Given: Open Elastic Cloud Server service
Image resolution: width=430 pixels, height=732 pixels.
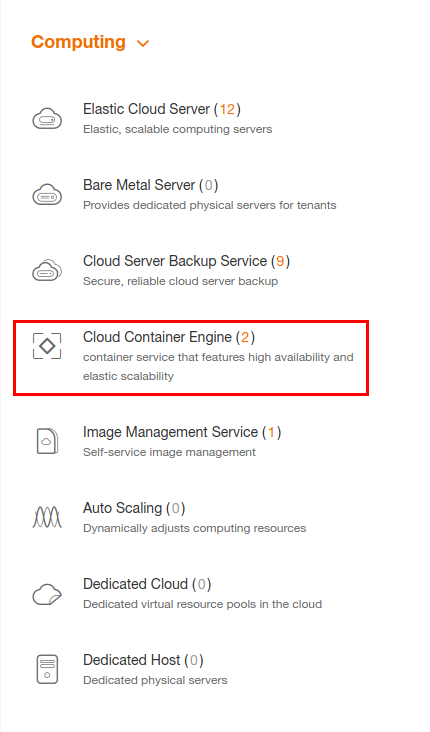Looking at the screenshot, I should pyautogui.click(x=162, y=109).
